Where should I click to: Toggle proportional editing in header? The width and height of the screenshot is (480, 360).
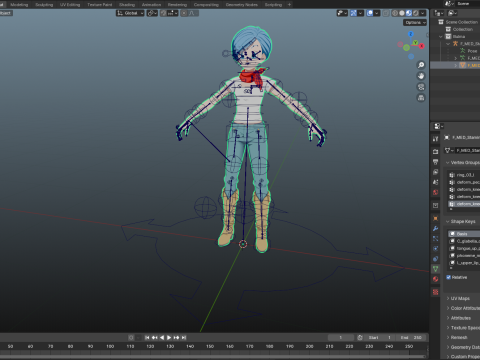tap(184, 13)
